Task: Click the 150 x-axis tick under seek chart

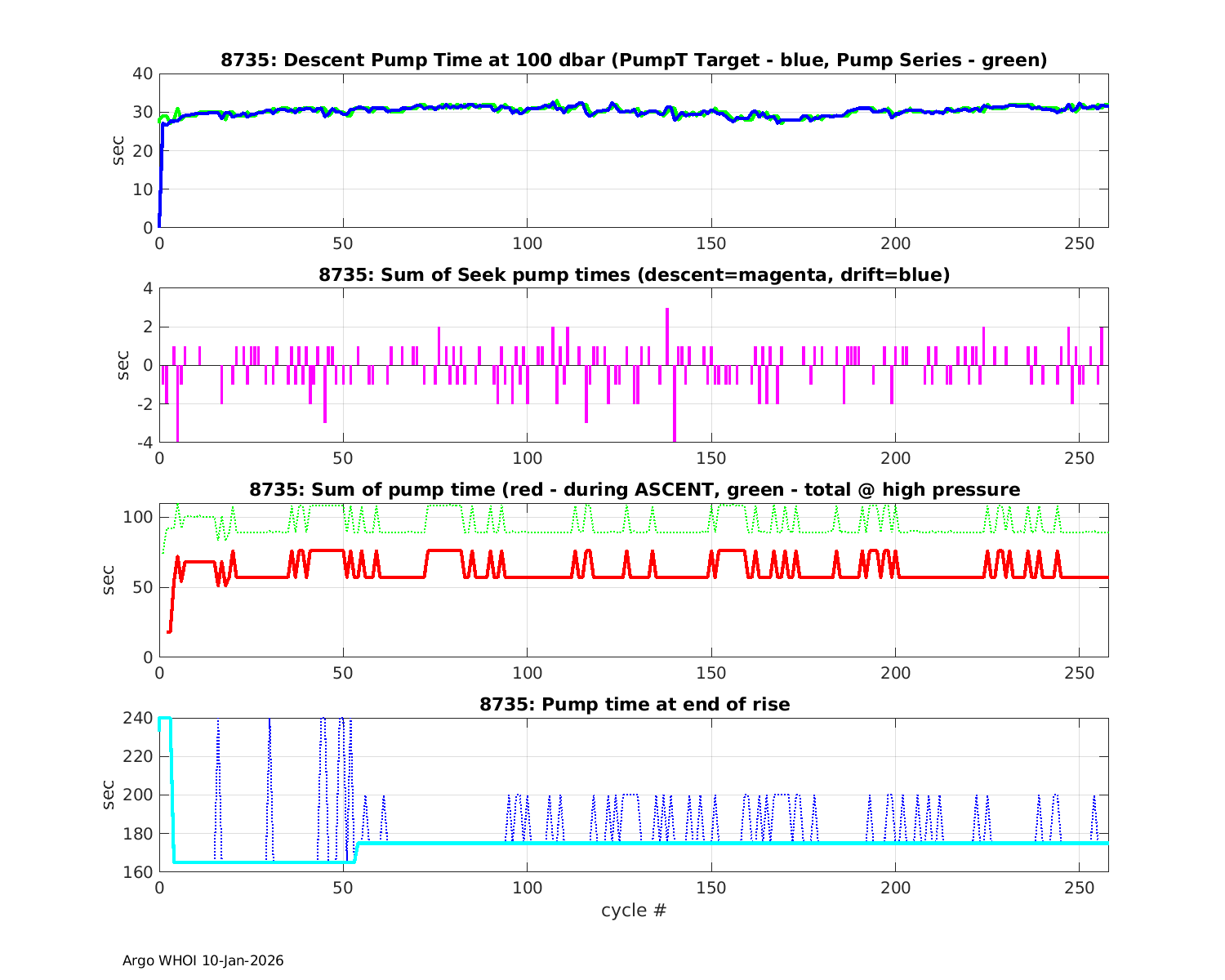Action: 711,458
